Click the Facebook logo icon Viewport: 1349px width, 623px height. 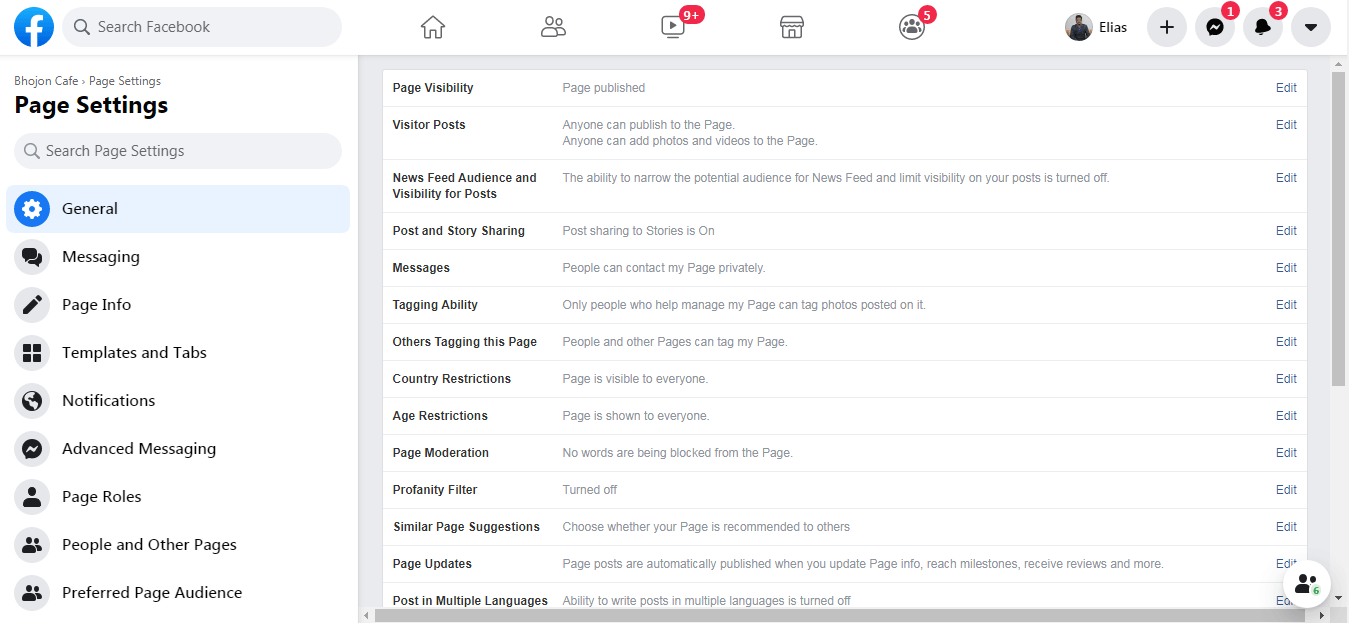pos(34,27)
